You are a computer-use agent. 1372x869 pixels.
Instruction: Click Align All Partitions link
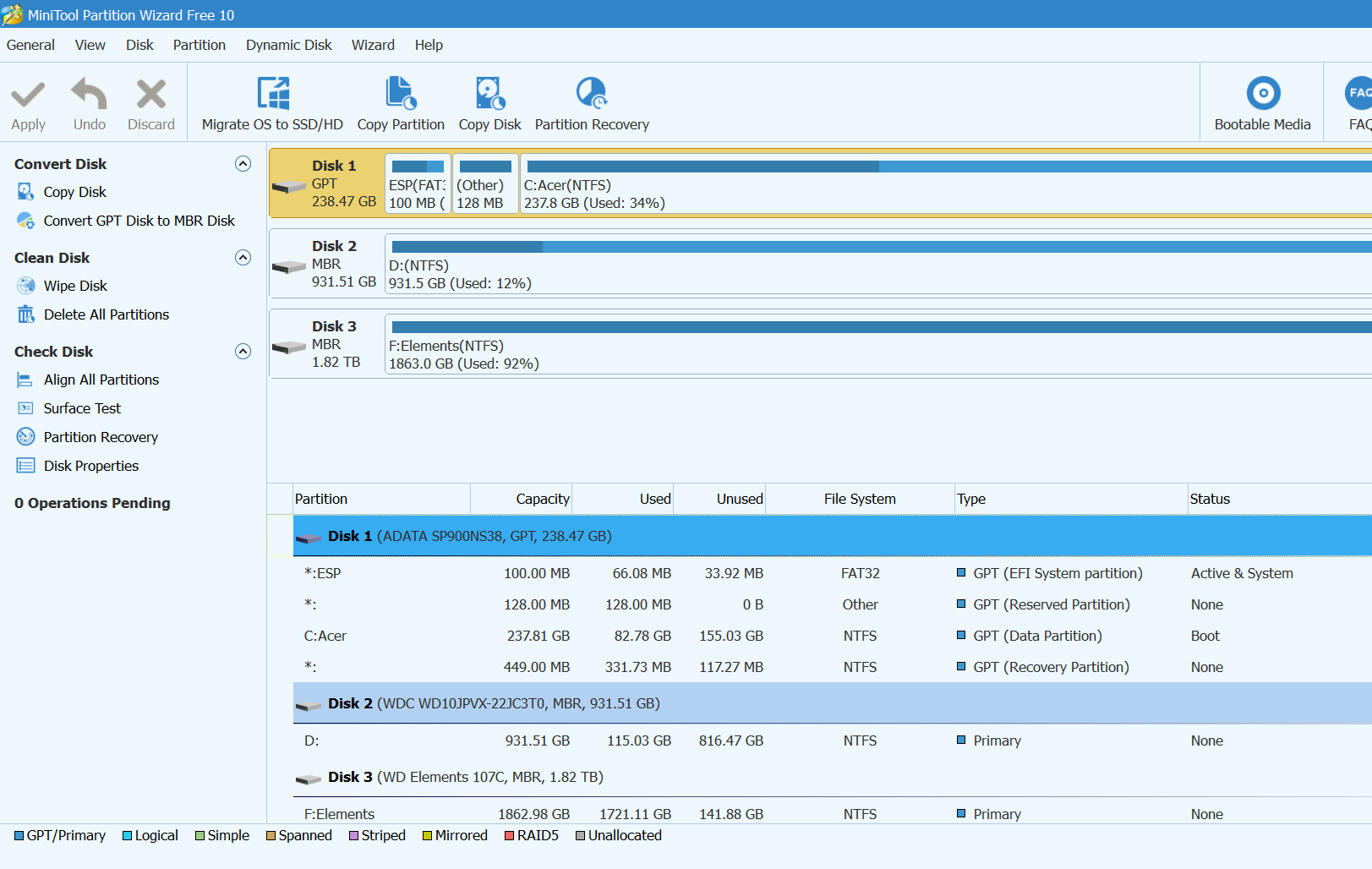pyautogui.click(x=101, y=380)
